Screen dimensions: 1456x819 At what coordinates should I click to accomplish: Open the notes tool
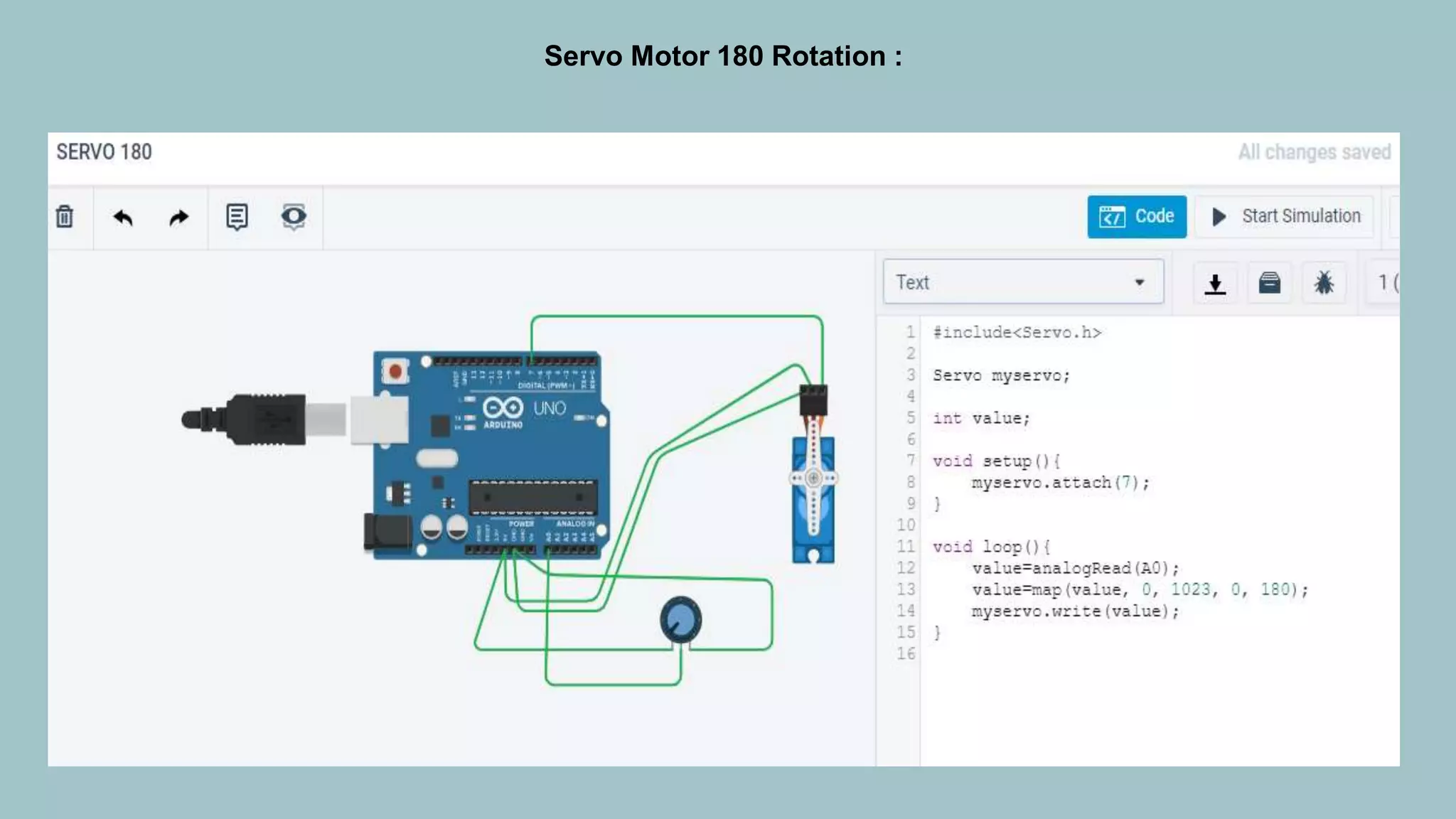point(237,217)
